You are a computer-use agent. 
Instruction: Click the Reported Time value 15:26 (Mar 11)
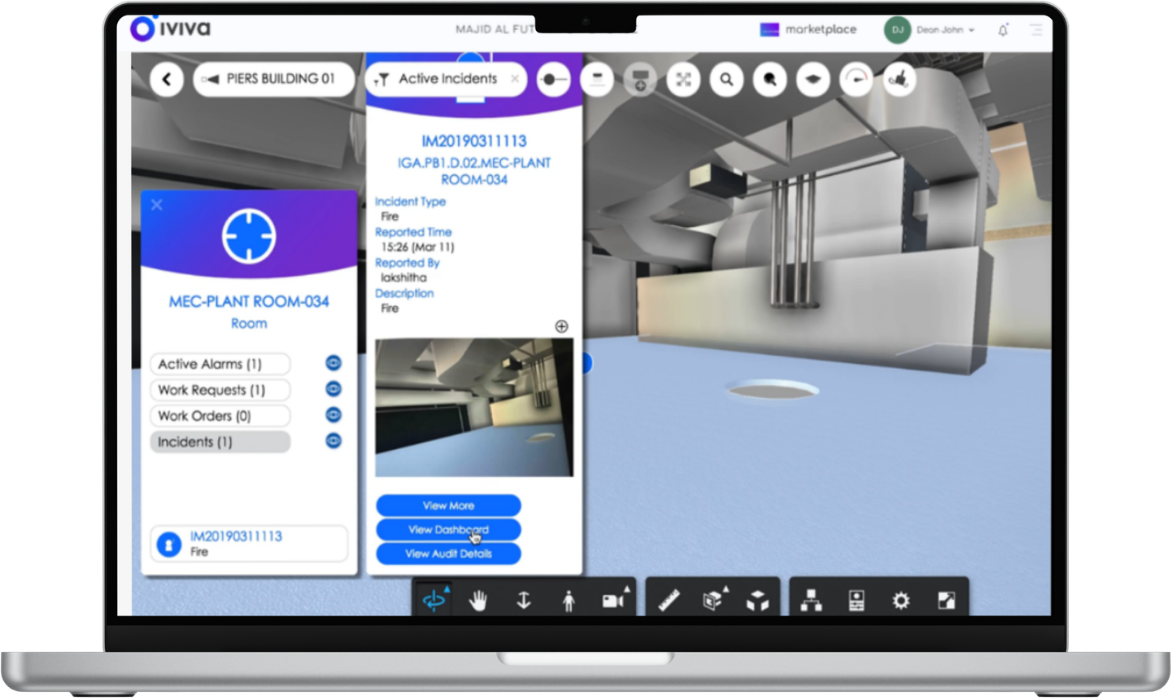tap(417, 247)
